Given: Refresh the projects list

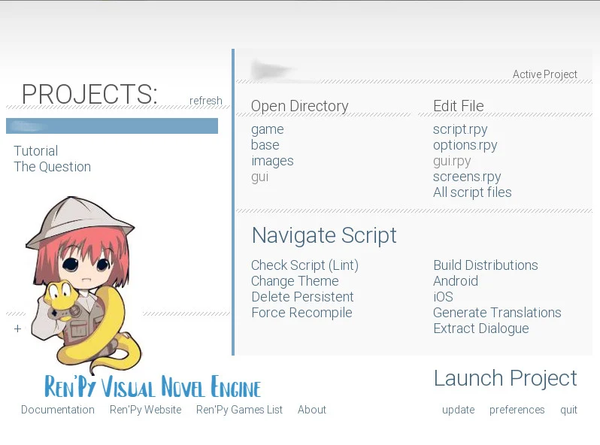Looking at the screenshot, I should [x=206, y=101].
